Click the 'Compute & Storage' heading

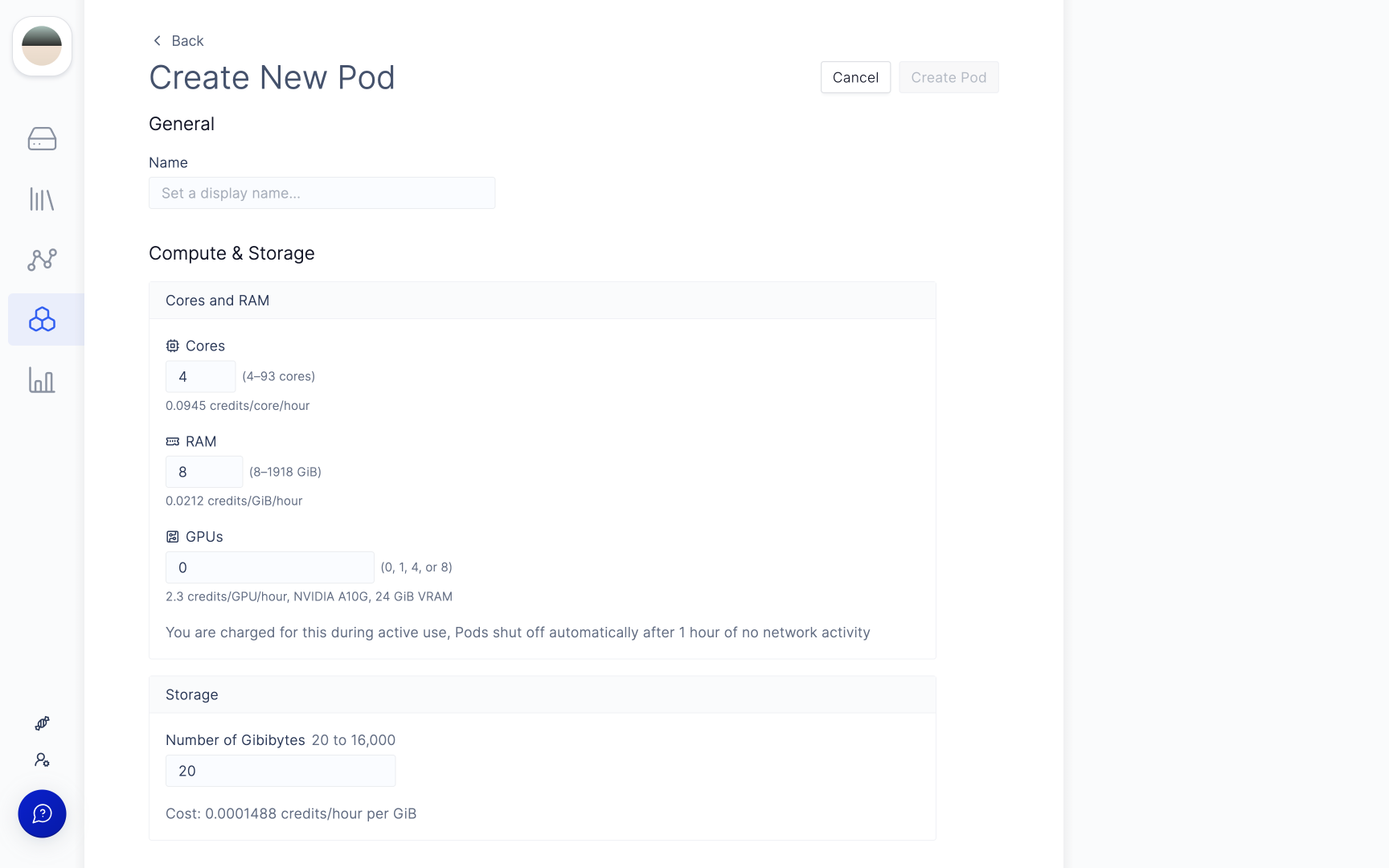[231, 253]
